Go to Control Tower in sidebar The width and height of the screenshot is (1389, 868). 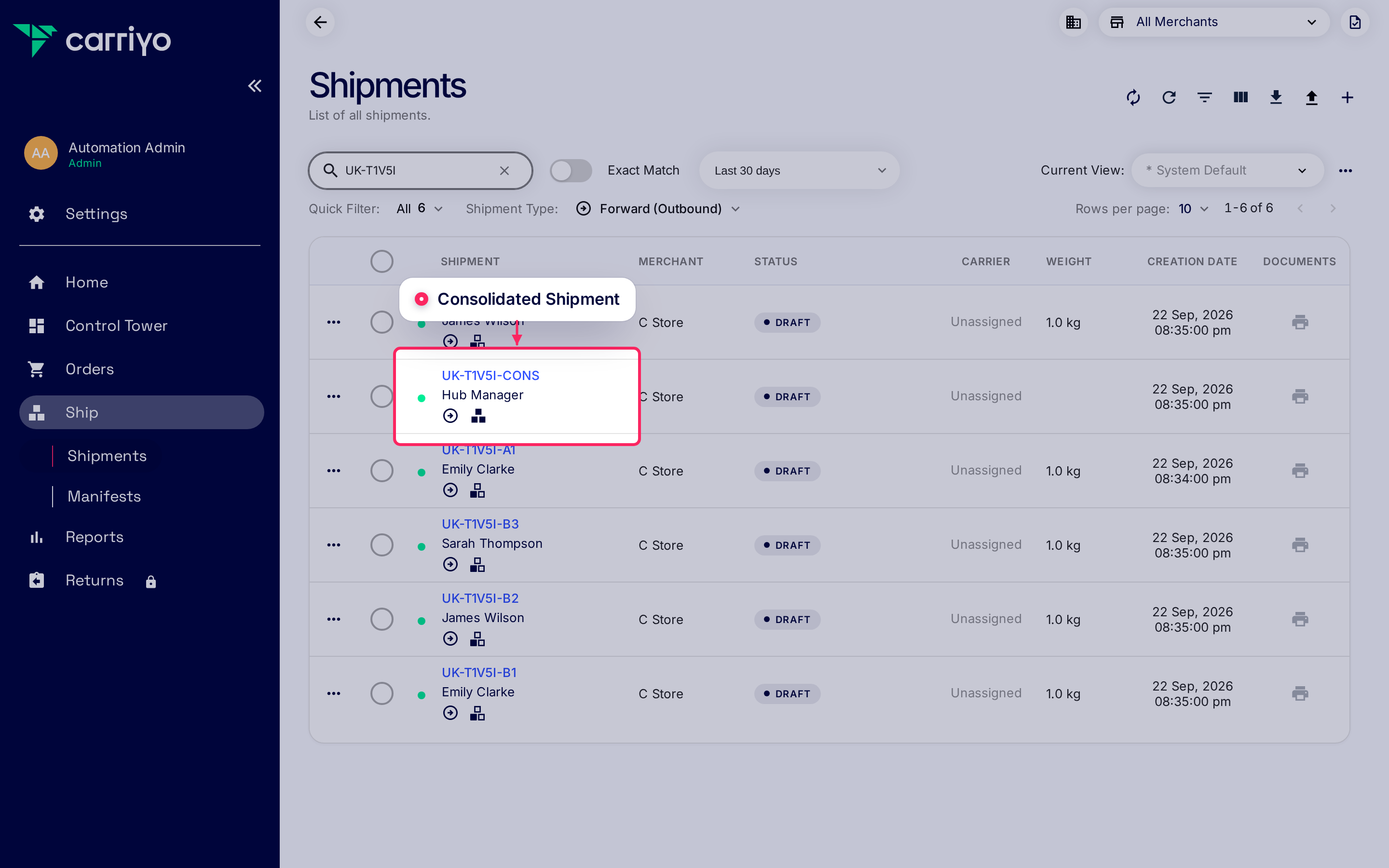click(x=117, y=326)
